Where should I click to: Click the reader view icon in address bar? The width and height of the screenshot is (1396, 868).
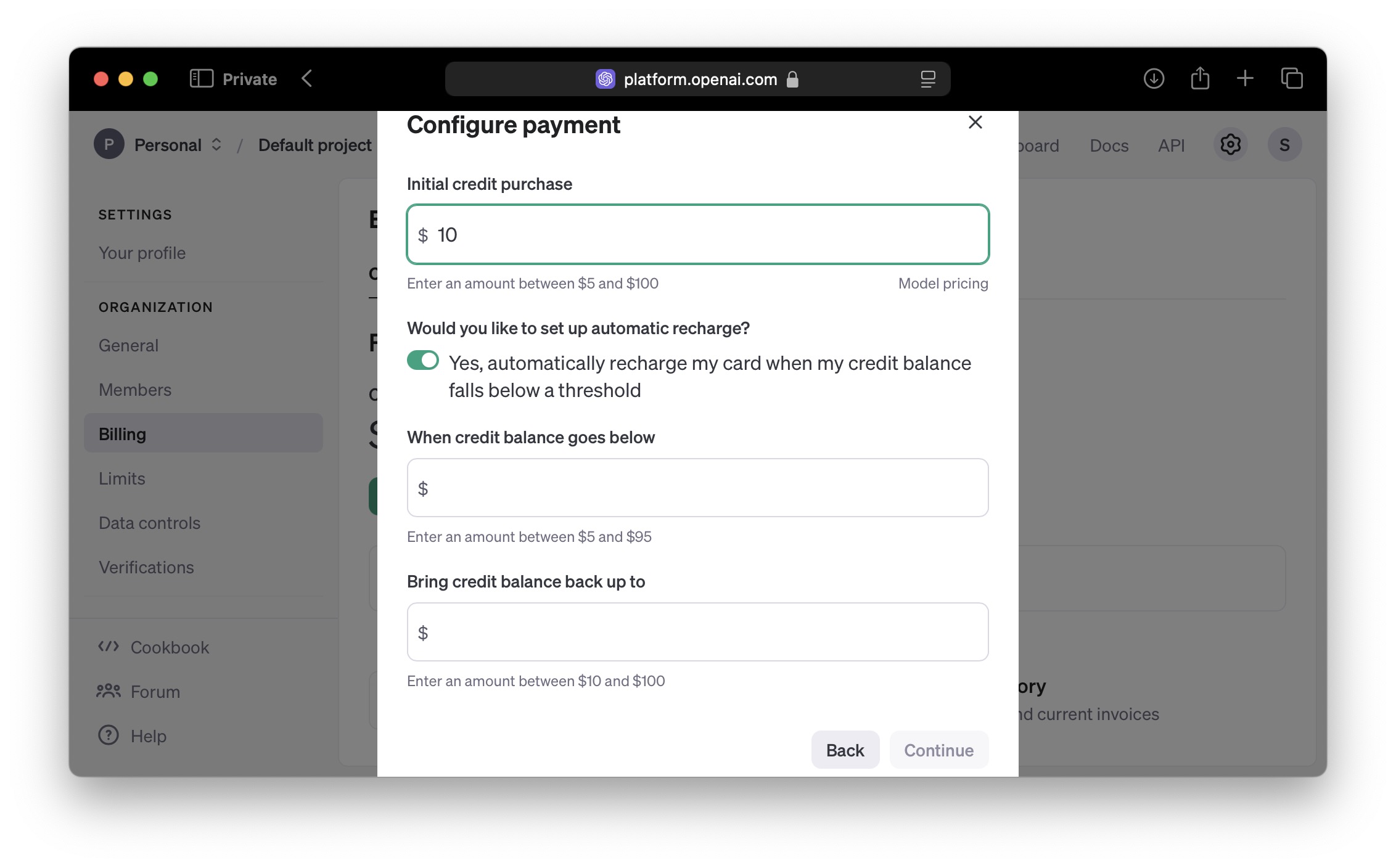click(928, 79)
